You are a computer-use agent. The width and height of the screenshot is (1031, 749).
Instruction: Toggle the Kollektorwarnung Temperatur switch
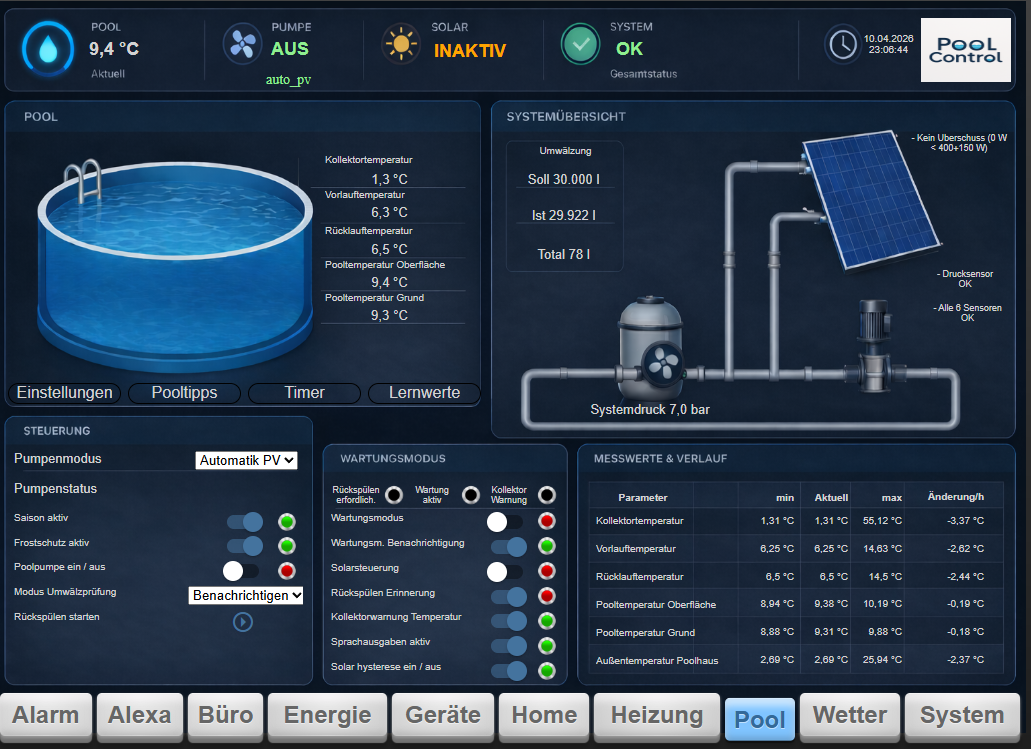coord(509,621)
